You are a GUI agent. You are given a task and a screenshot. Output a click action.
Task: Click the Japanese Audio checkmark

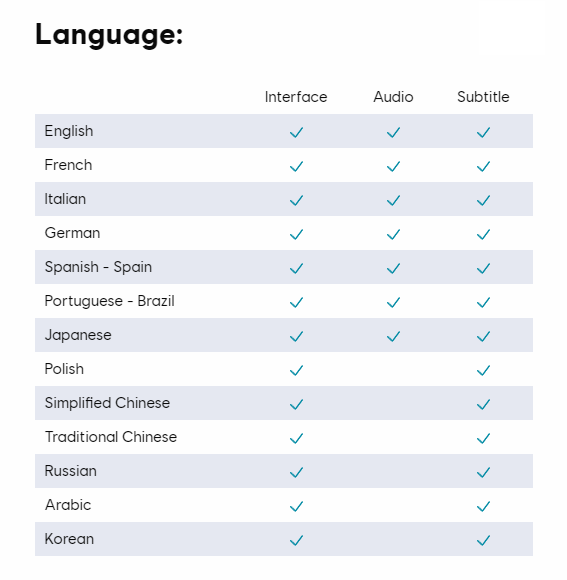(x=393, y=337)
